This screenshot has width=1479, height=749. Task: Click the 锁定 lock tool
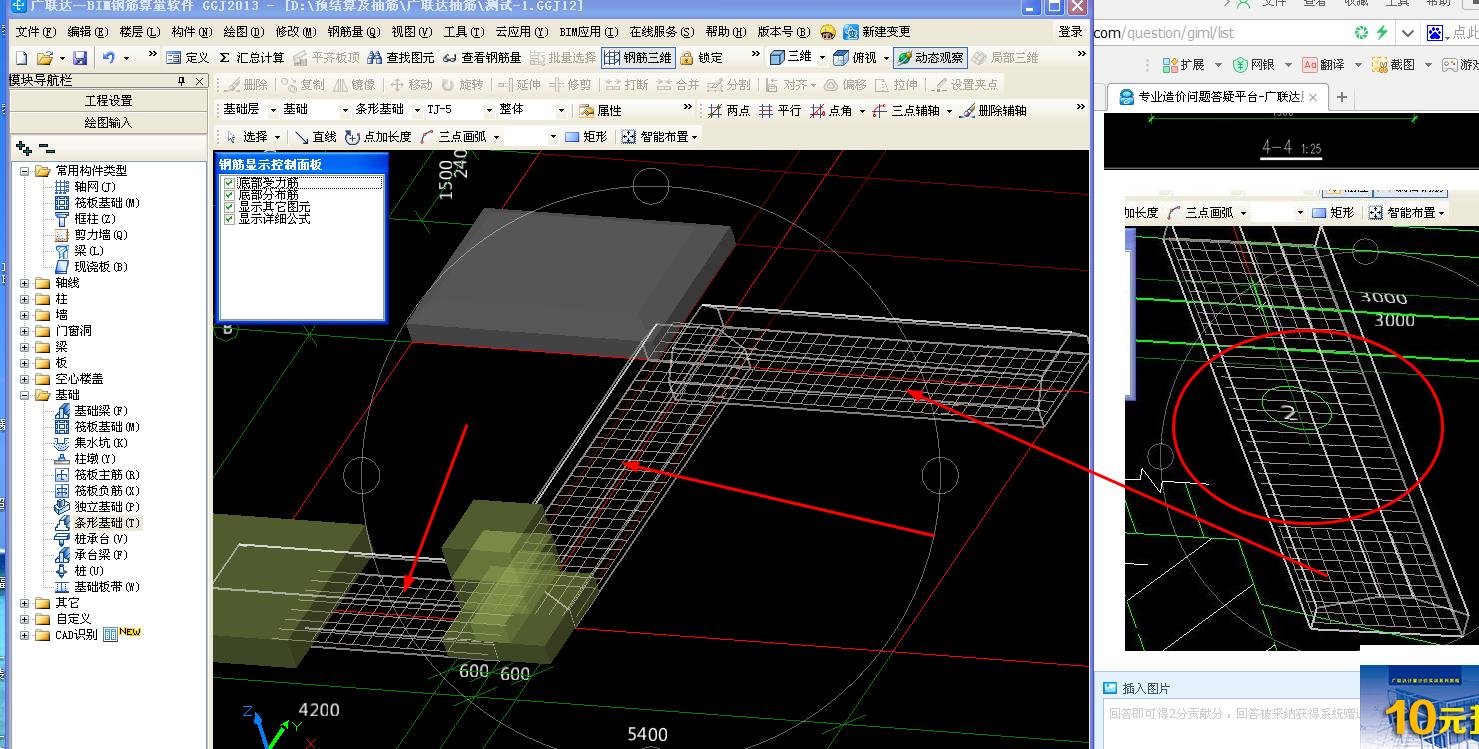pyautogui.click(x=701, y=58)
